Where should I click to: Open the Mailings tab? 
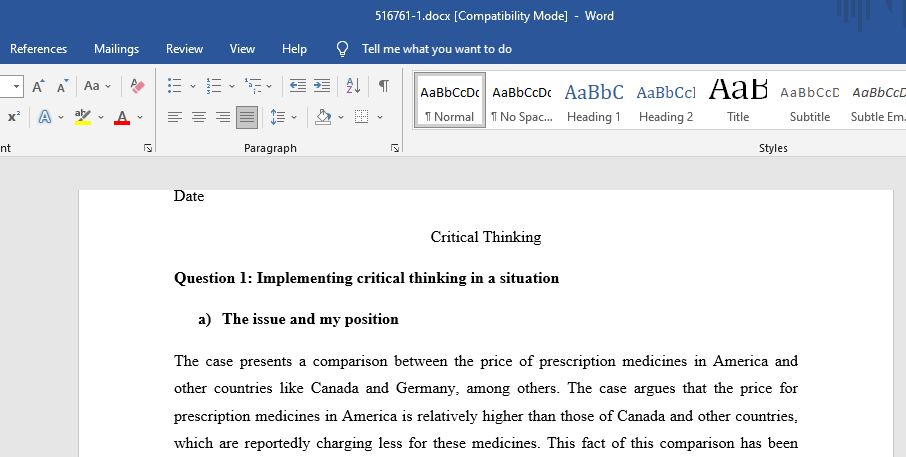(x=117, y=49)
